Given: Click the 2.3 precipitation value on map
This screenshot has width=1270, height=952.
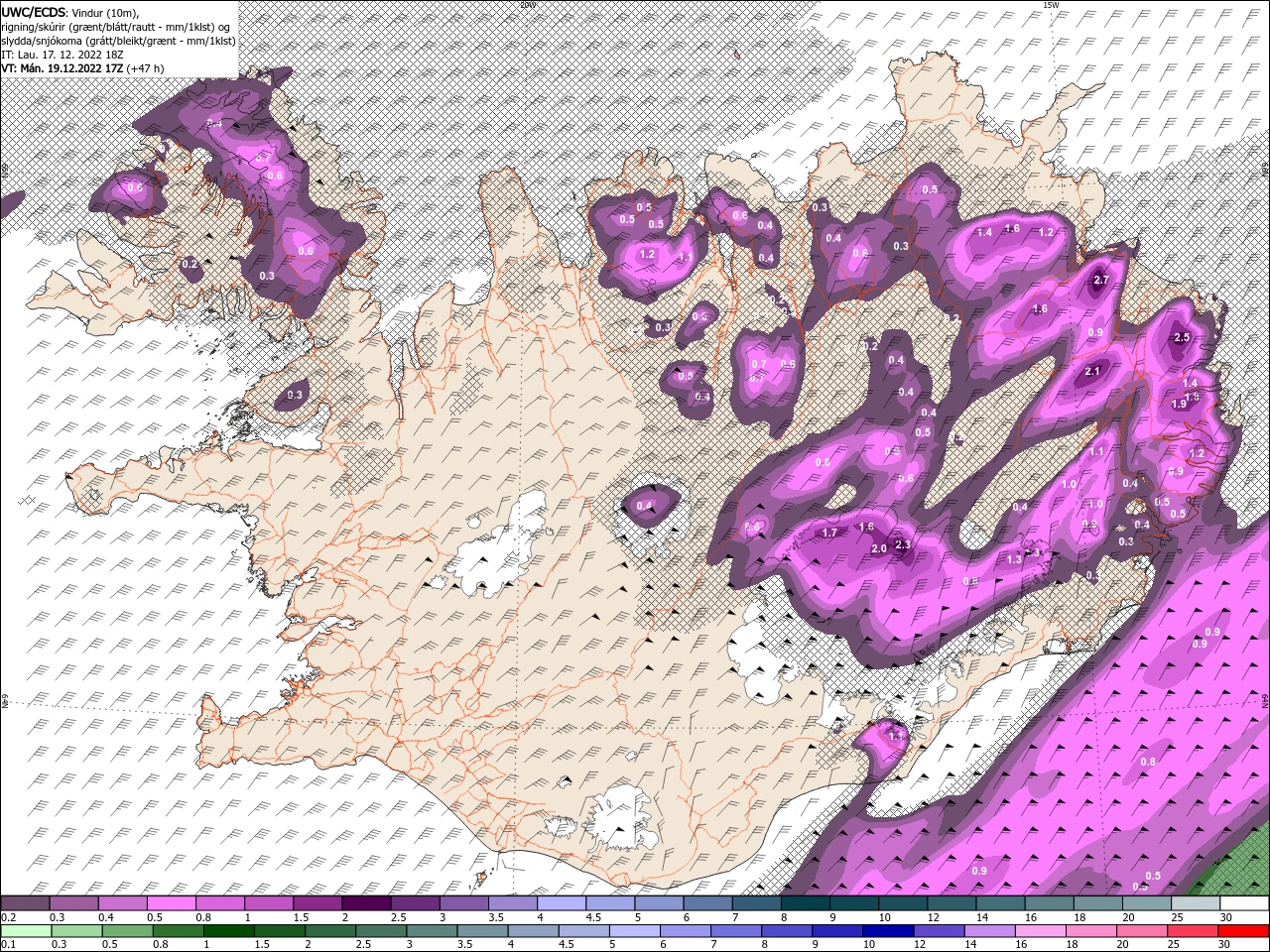Looking at the screenshot, I should [x=902, y=544].
